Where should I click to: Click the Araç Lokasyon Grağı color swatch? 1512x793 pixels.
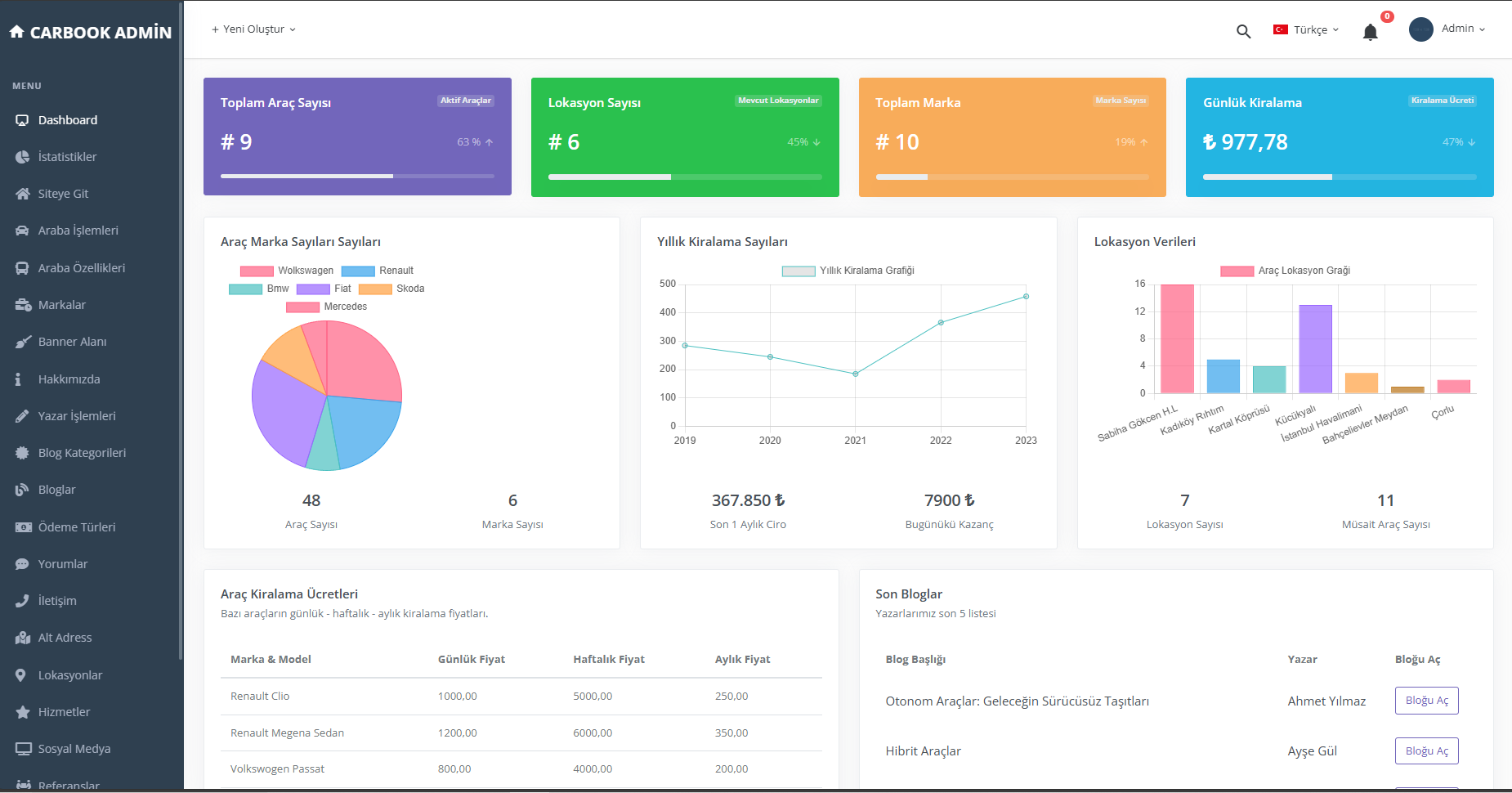[x=1237, y=271]
